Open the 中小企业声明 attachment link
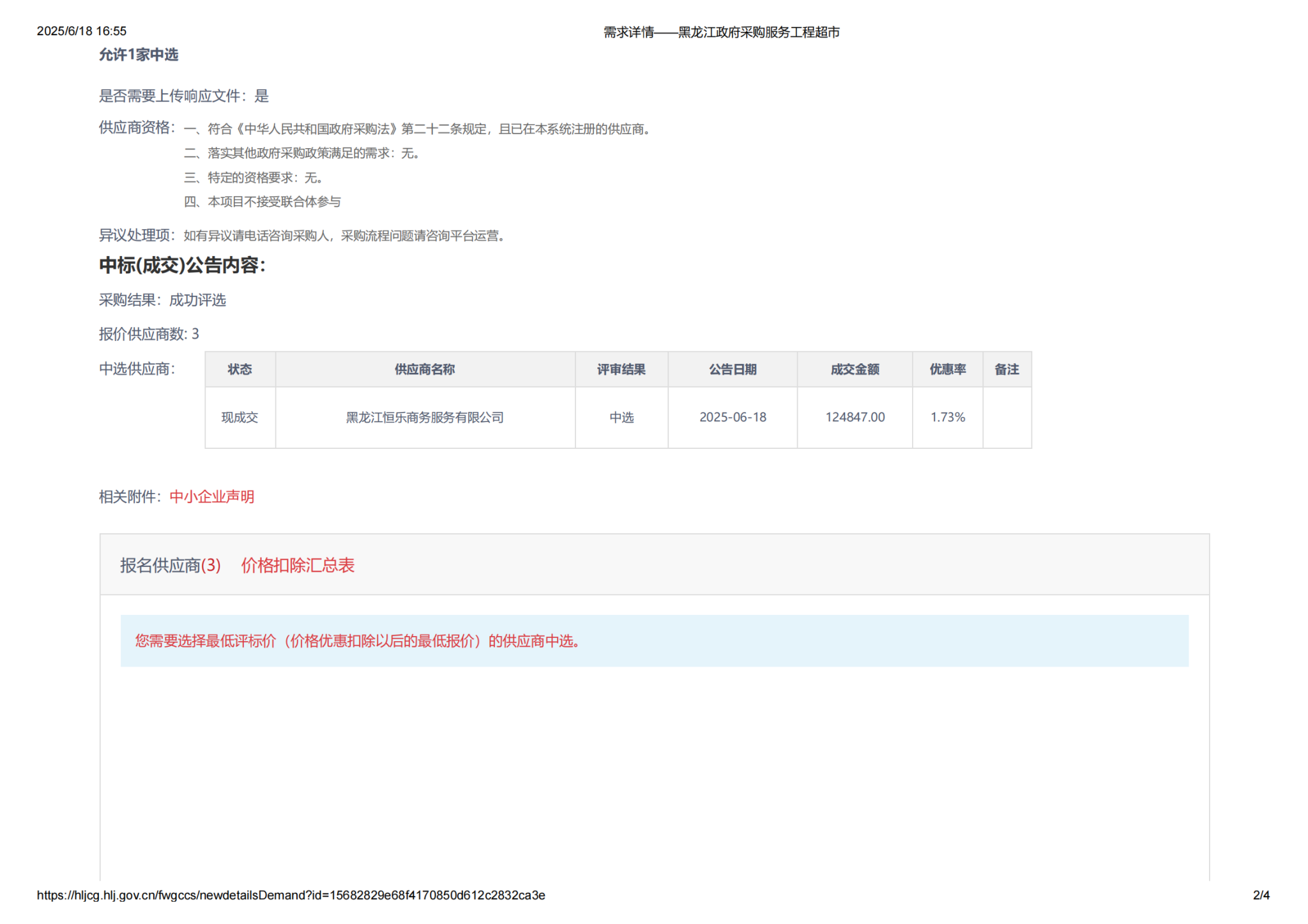1308x924 pixels. 211,497
